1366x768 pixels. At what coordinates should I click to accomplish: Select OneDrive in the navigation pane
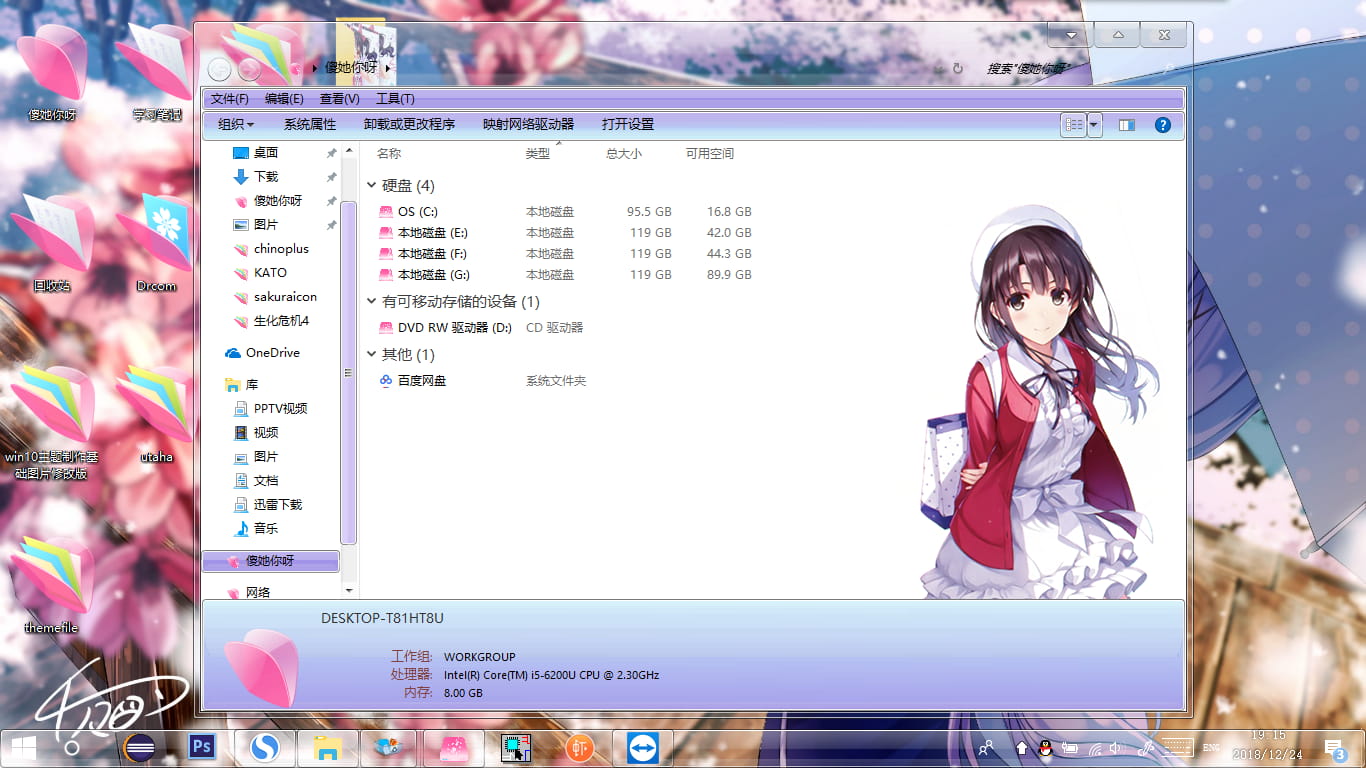click(x=267, y=352)
